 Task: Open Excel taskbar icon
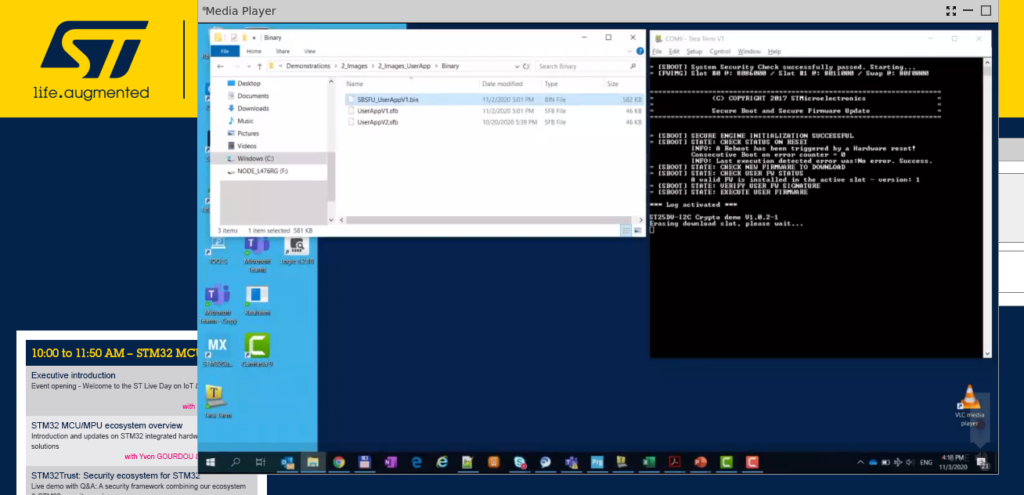tap(648, 462)
